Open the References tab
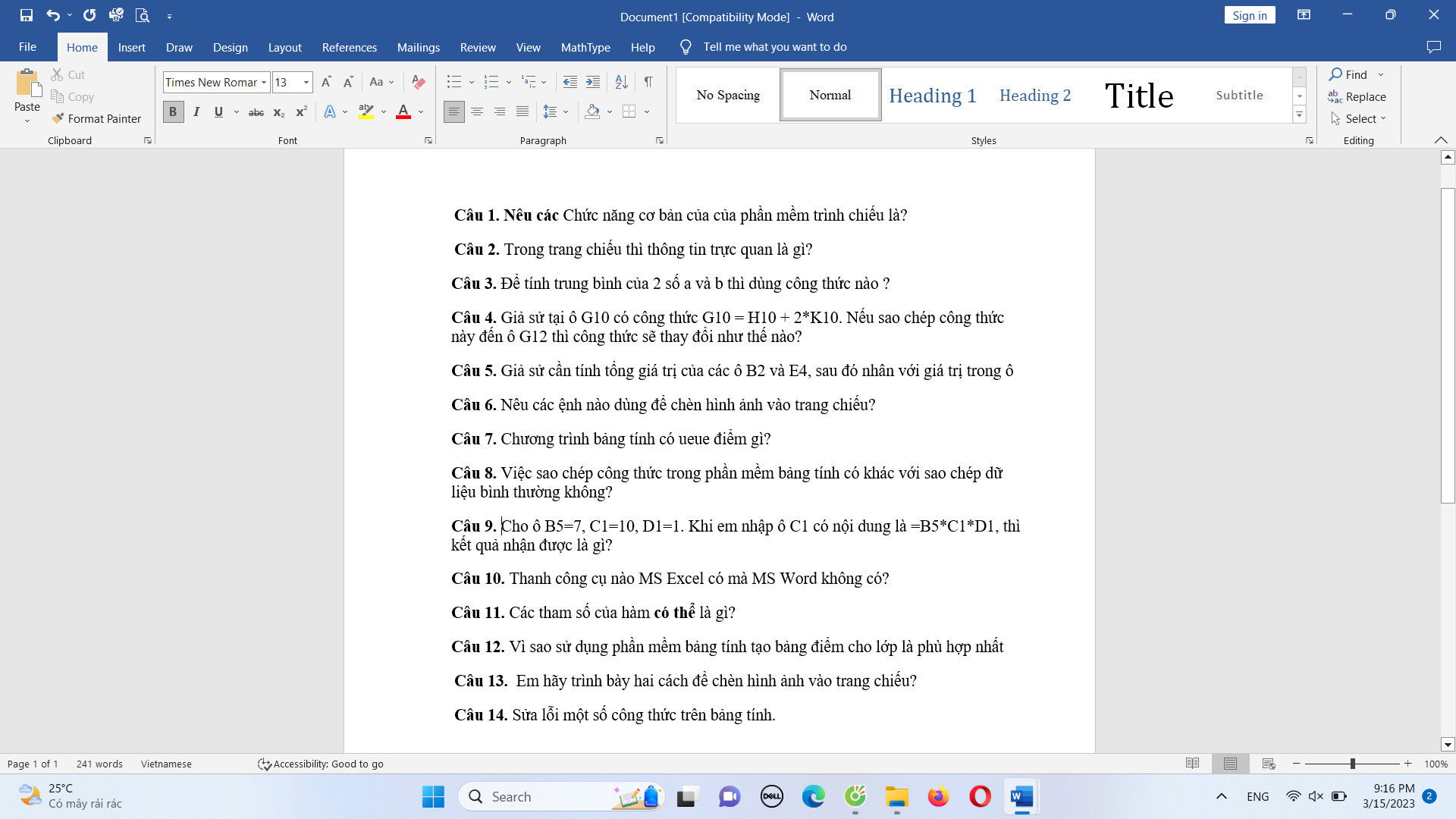Screen dimensions: 1456x819 [349, 47]
